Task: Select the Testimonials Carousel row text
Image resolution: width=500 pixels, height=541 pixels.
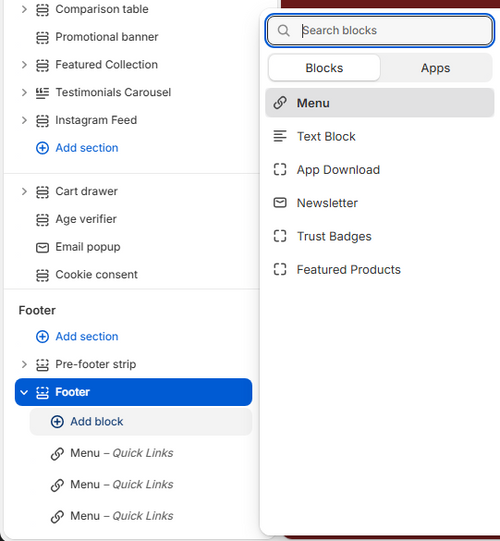Action: 114,92
